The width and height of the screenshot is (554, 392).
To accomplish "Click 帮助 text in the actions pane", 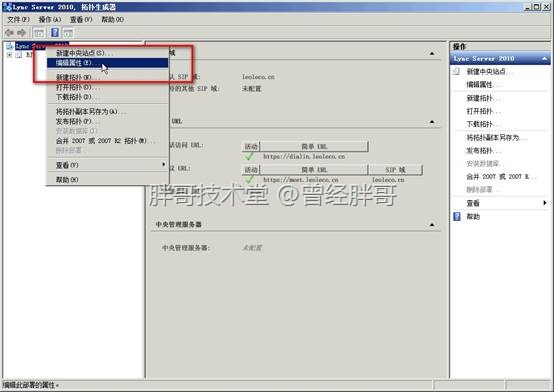I will click(473, 216).
